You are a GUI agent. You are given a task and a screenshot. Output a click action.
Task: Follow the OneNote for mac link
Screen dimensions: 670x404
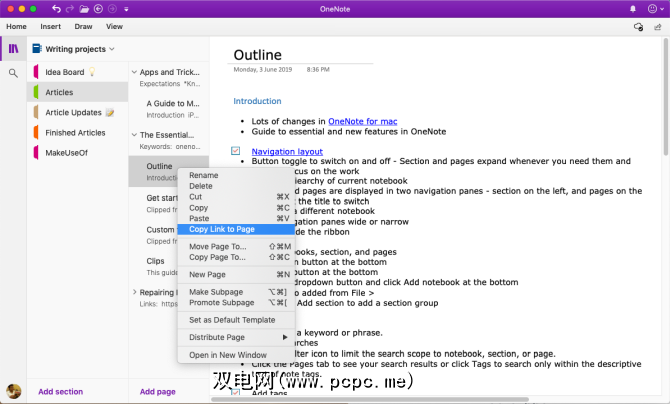[365, 121]
